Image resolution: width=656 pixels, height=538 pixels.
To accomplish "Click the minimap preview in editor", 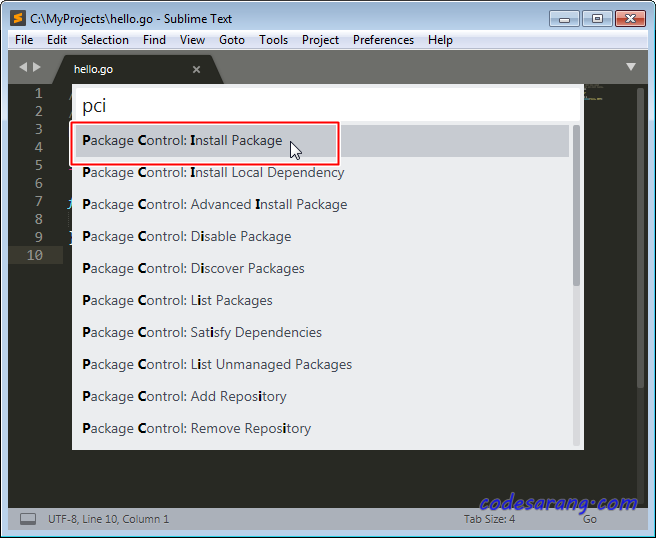I will [594, 93].
